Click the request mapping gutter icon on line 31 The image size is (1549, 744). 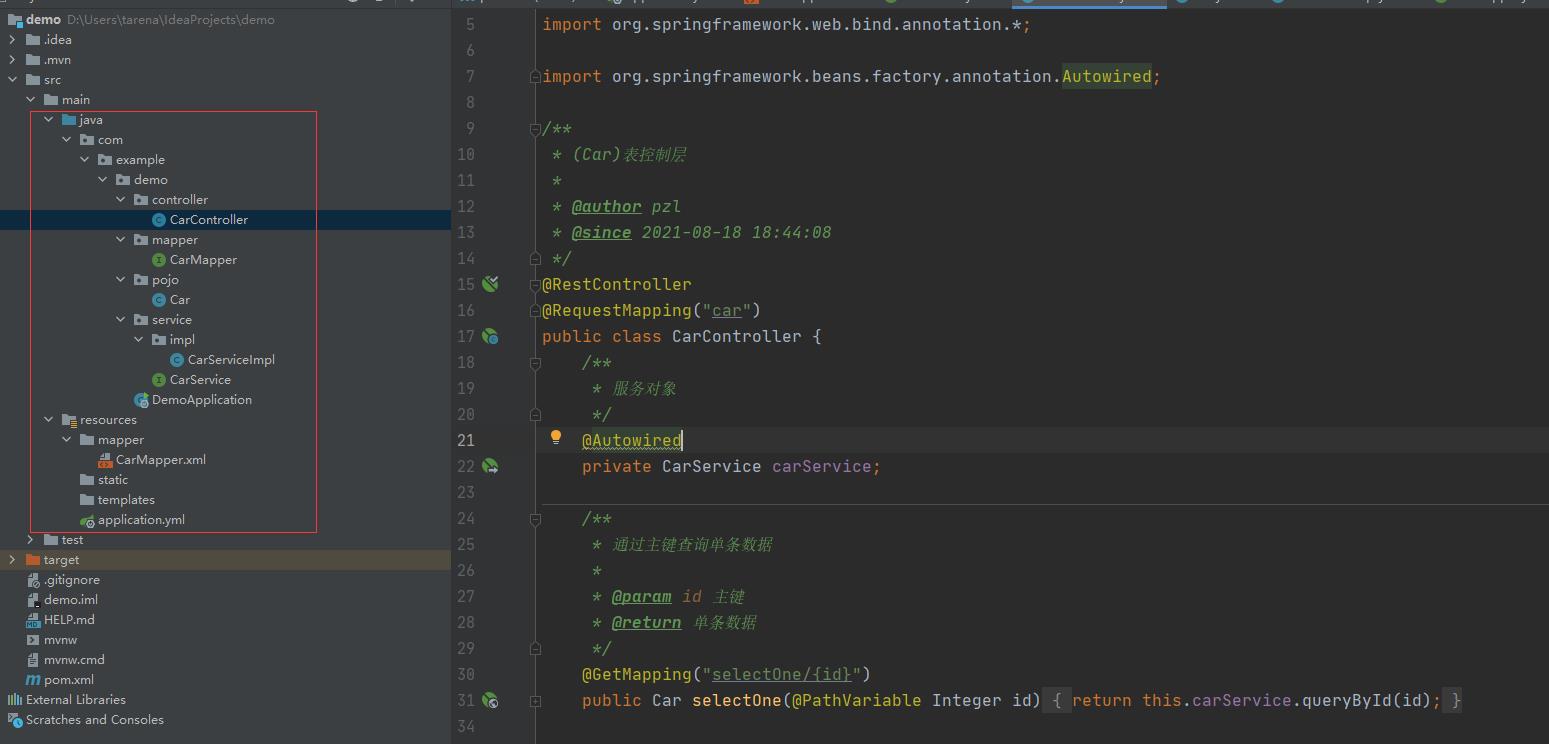[x=490, y=701]
